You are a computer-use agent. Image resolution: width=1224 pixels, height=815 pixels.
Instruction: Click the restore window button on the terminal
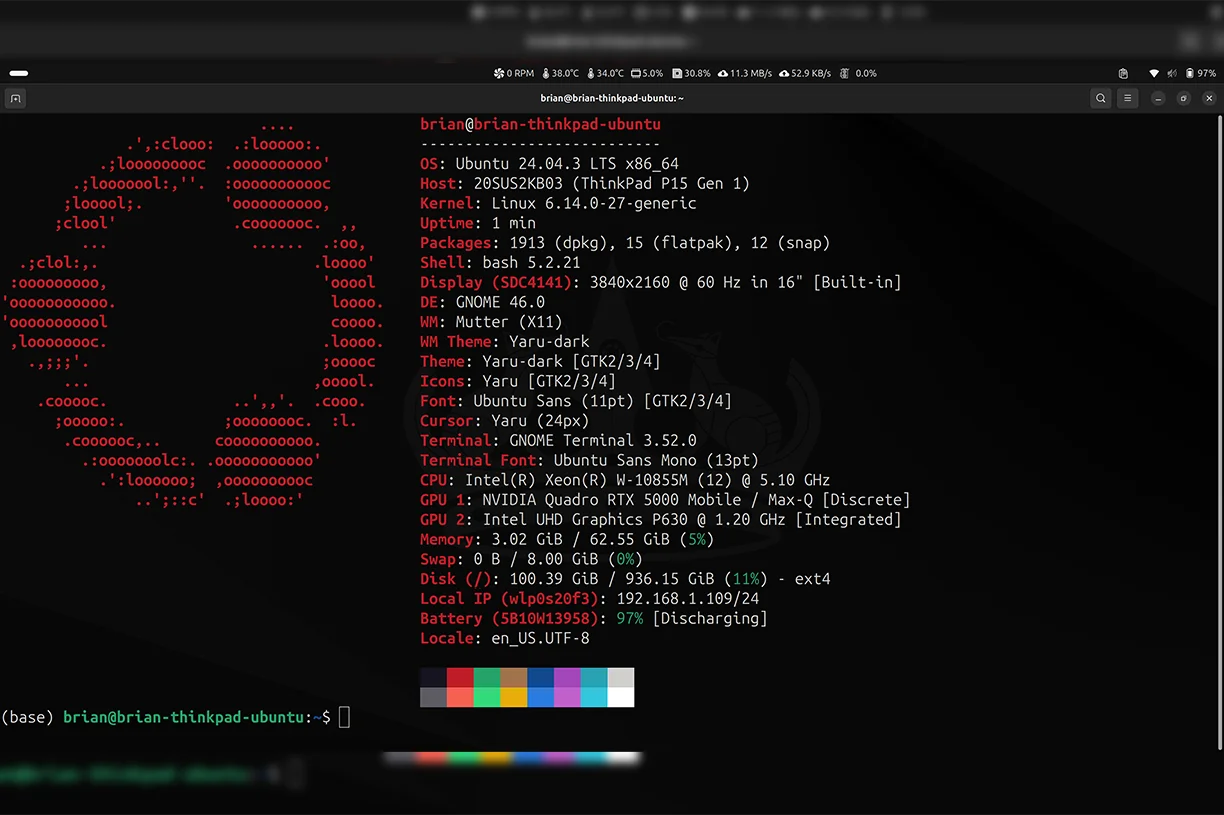[1183, 98]
